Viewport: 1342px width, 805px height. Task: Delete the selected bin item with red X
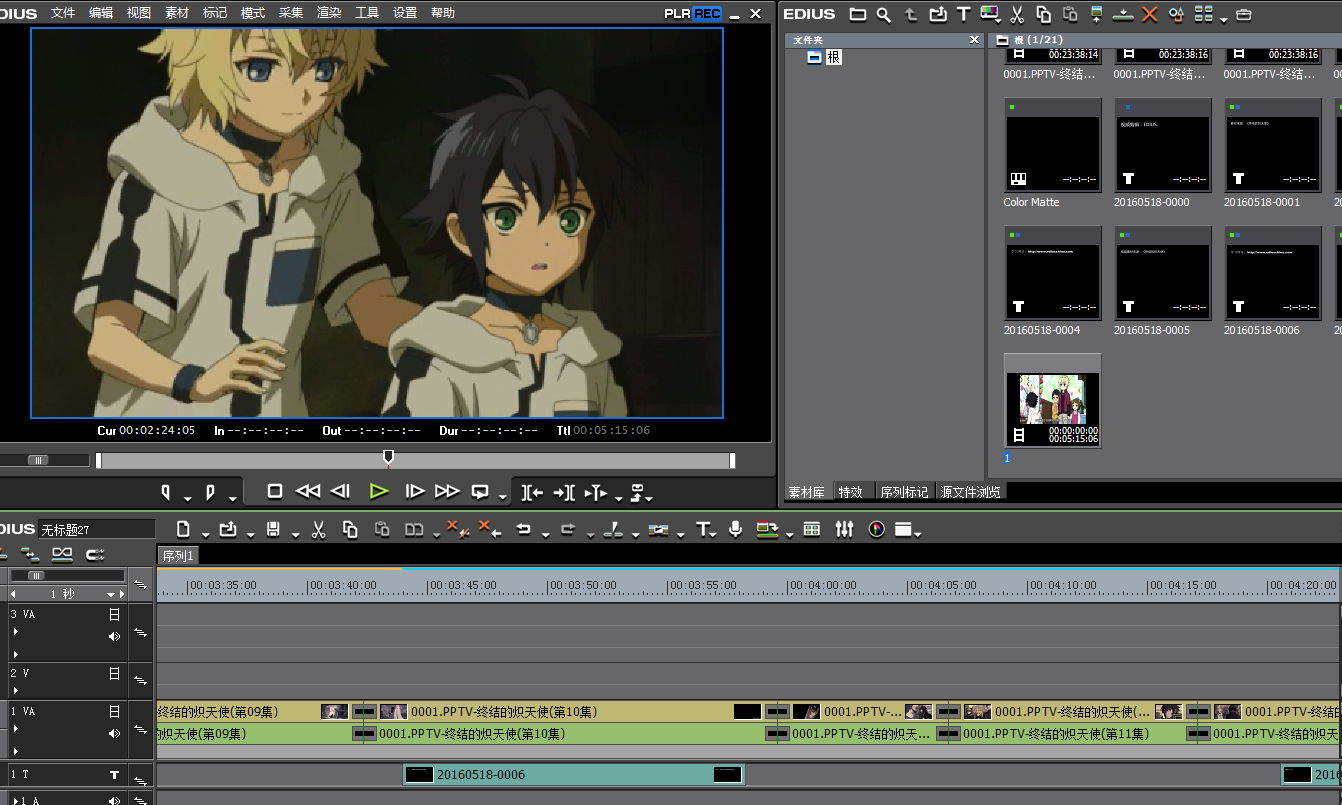pyautogui.click(x=1150, y=14)
